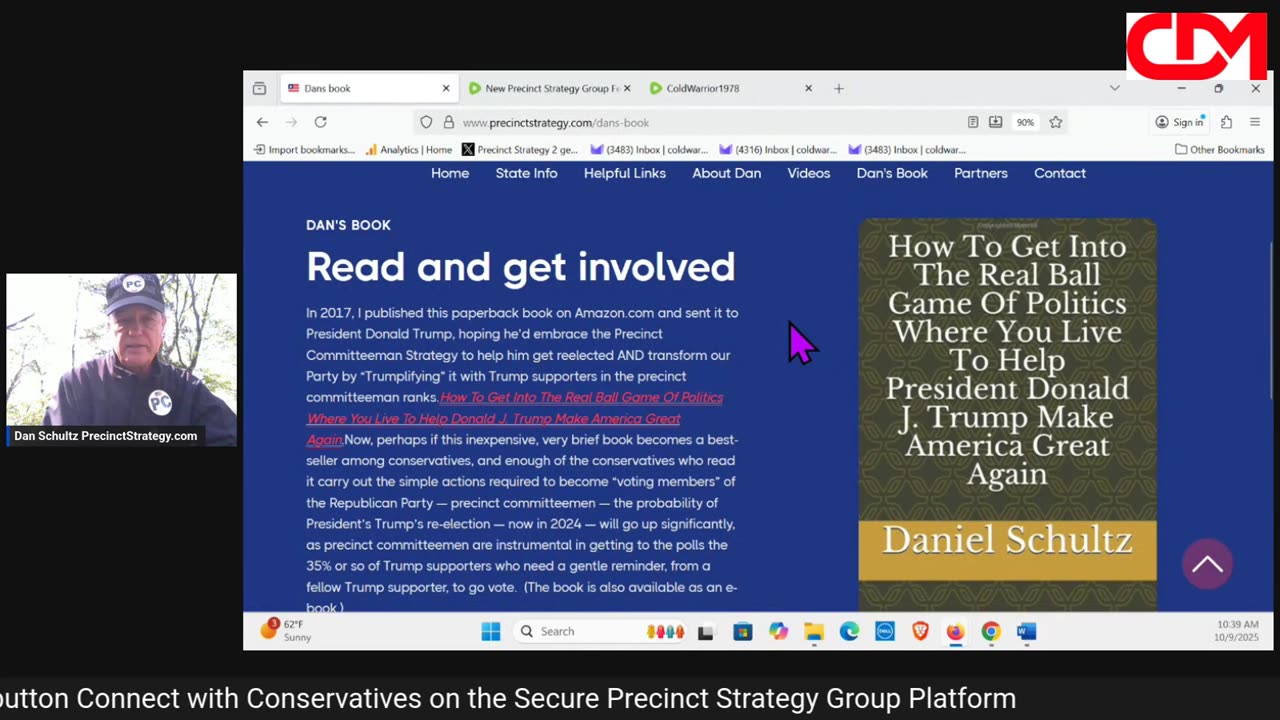Open Copilot from the taskbar
The image size is (1280, 720).
pyautogui.click(x=778, y=631)
